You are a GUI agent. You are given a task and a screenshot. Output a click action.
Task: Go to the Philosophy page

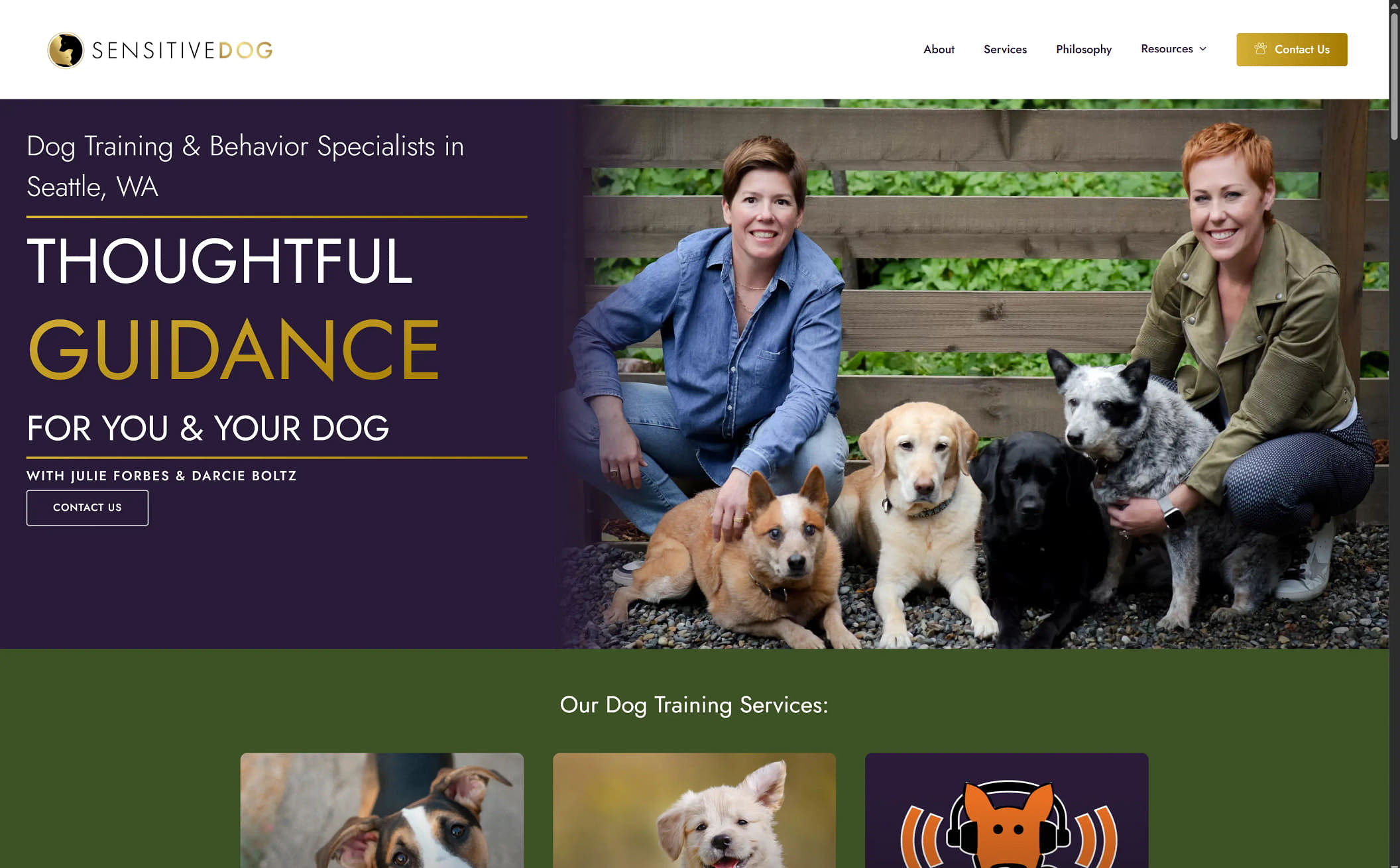pos(1084,49)
